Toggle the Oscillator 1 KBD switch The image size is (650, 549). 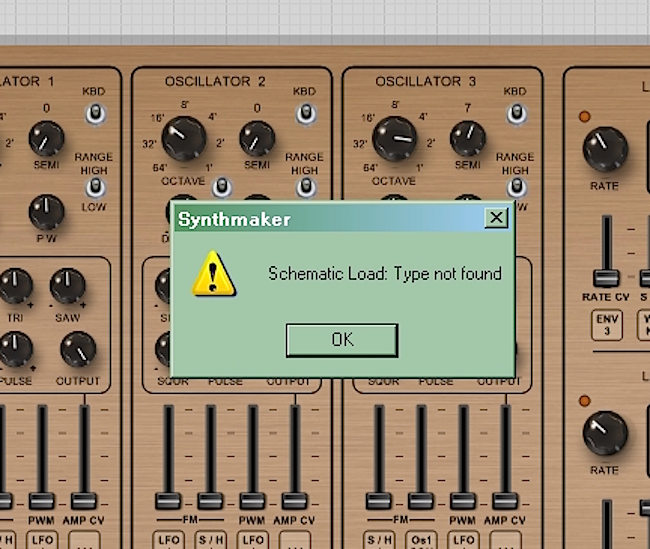click(95, 114)
